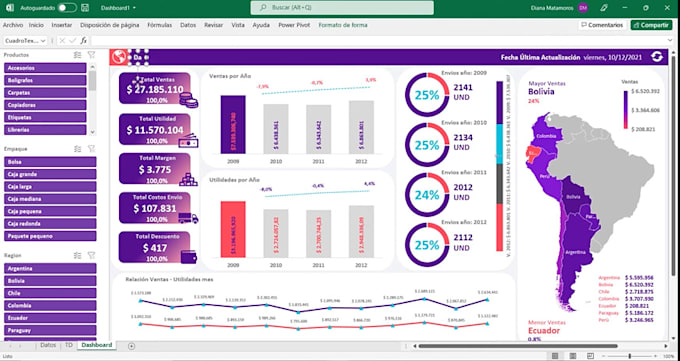Open the Fórmulas ribbon tab

coord(159,25)
